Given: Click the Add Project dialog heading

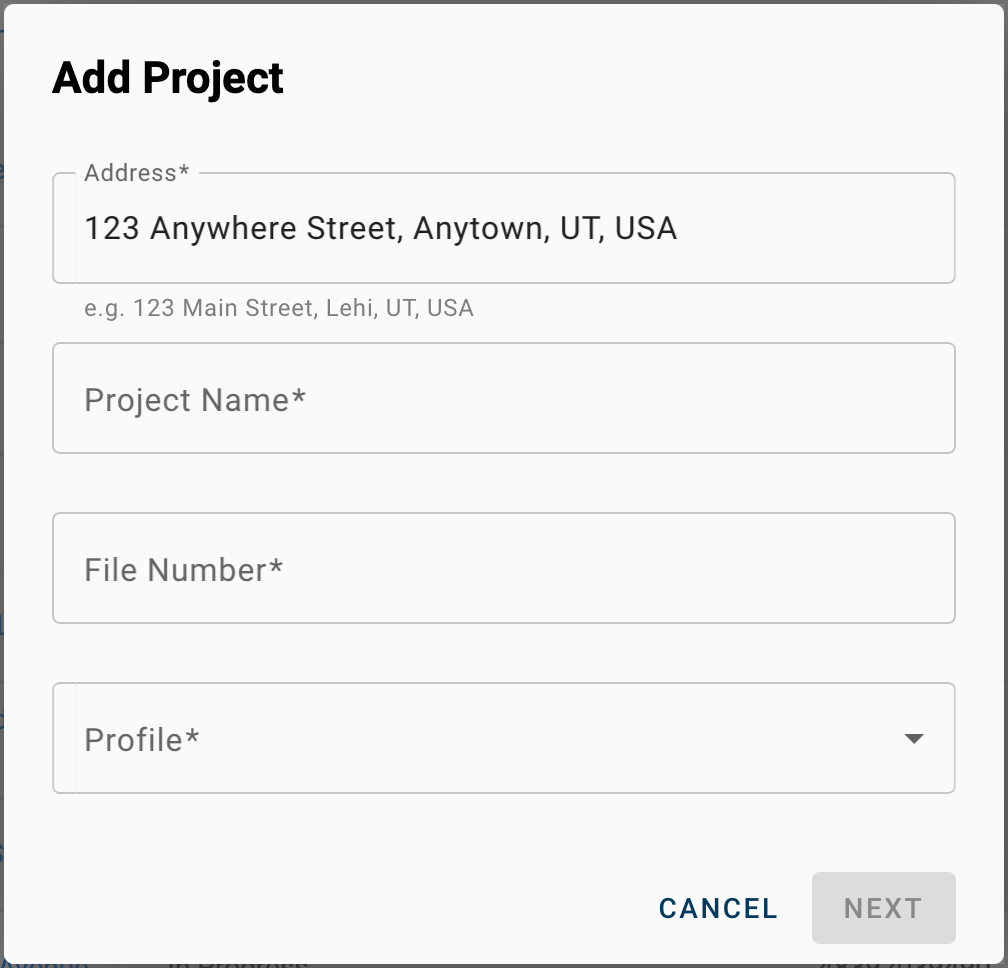Looking at the screenshot, I should [x=168, y=78].
